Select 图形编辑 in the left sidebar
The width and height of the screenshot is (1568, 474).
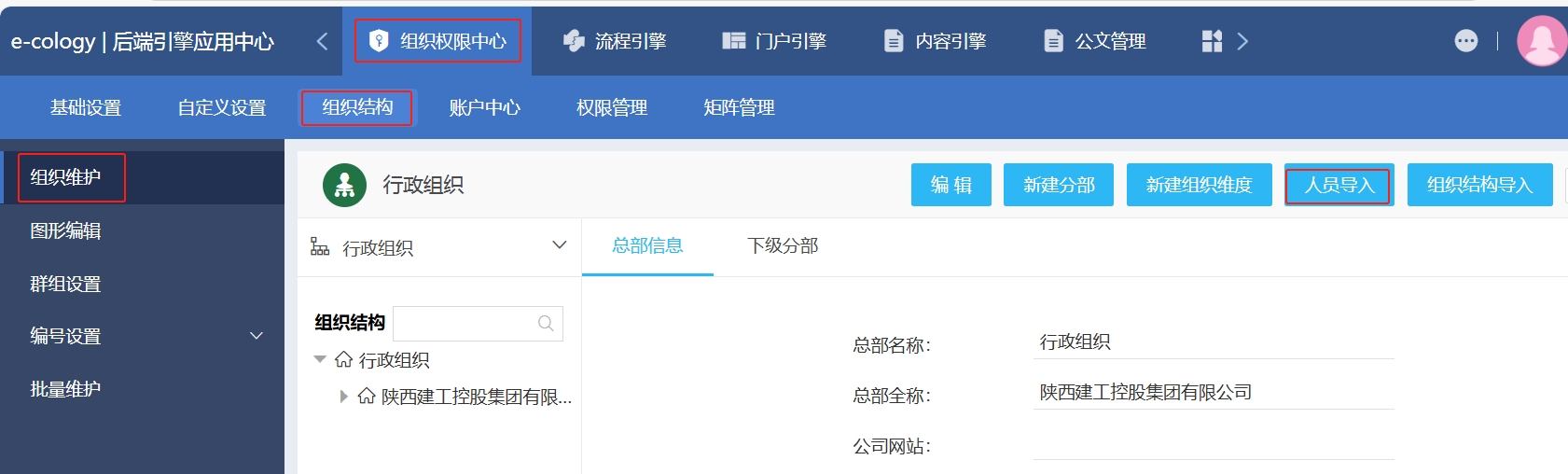(65, 230)
